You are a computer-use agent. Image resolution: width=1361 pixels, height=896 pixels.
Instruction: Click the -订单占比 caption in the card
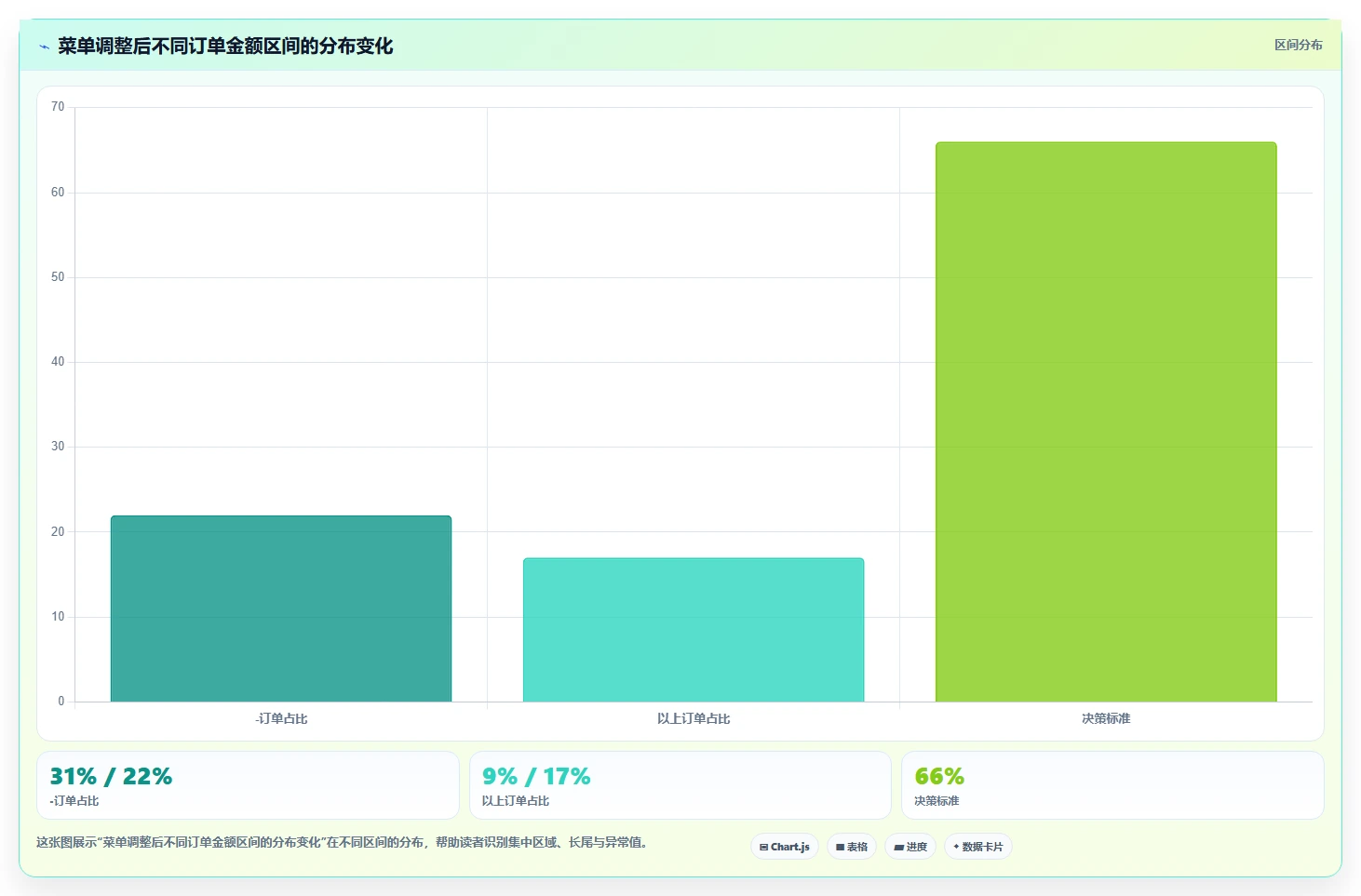pos(74,801)
